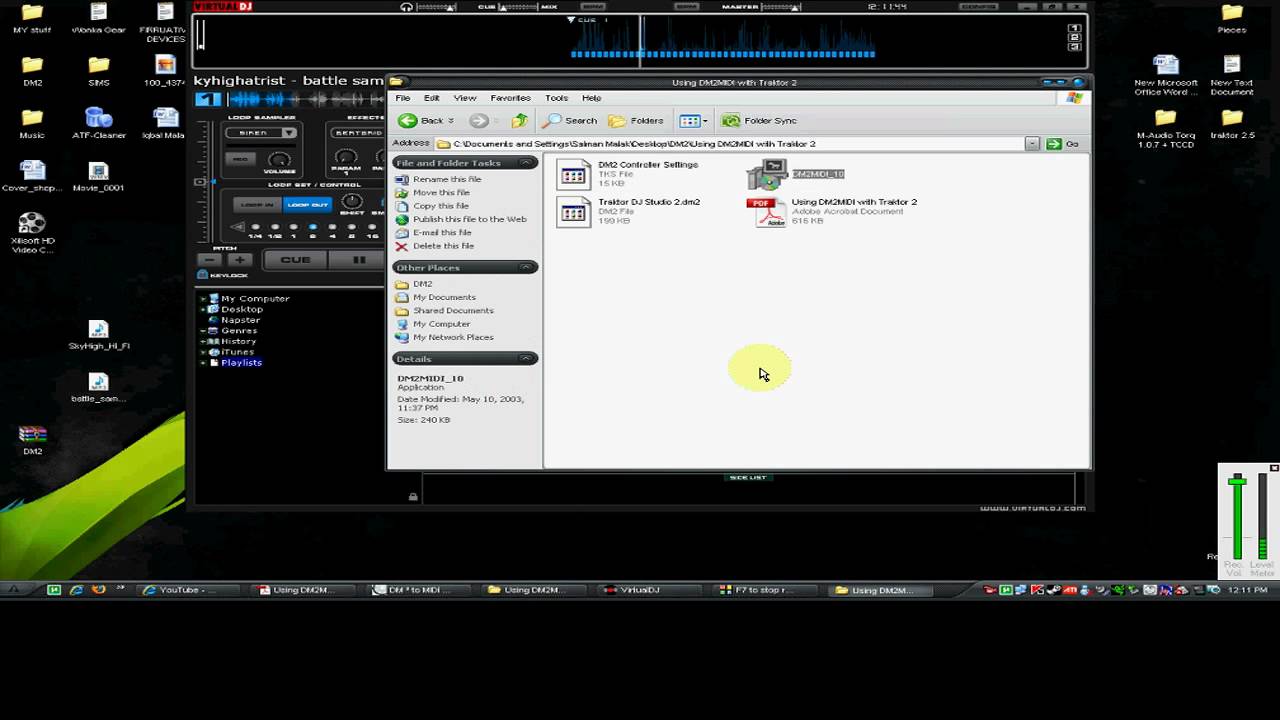1280x720 pixels.
Task: Click Copy this file
Action: (441, 206)
